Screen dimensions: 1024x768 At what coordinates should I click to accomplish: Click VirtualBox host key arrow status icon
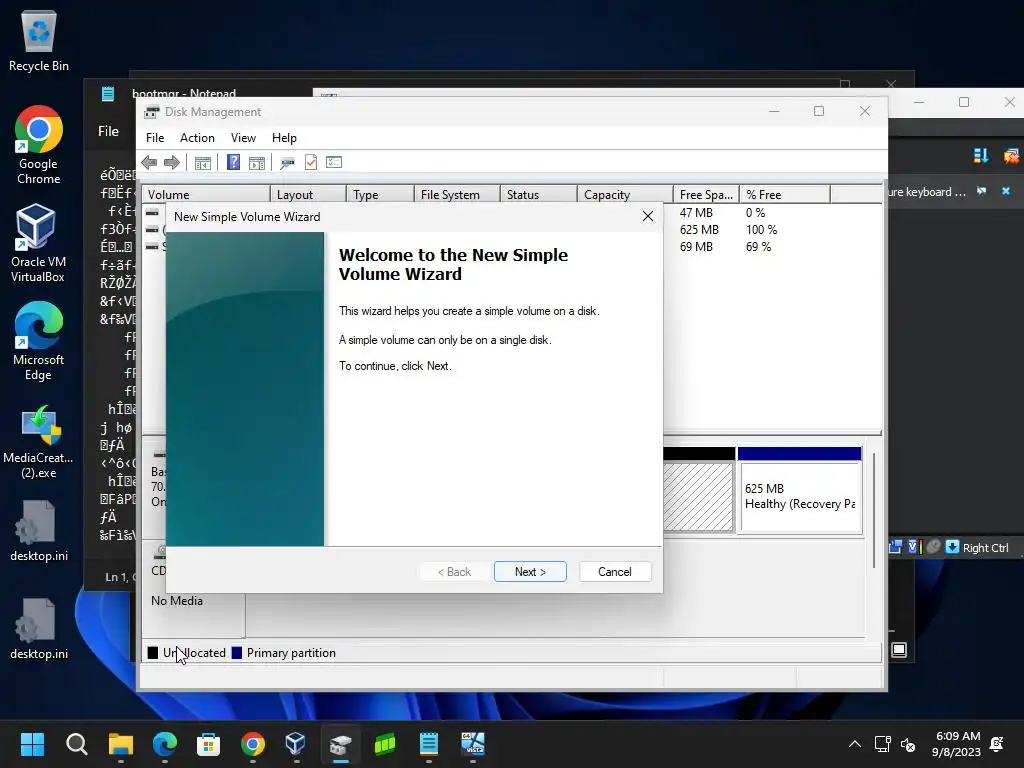click(x=952, y=547)
